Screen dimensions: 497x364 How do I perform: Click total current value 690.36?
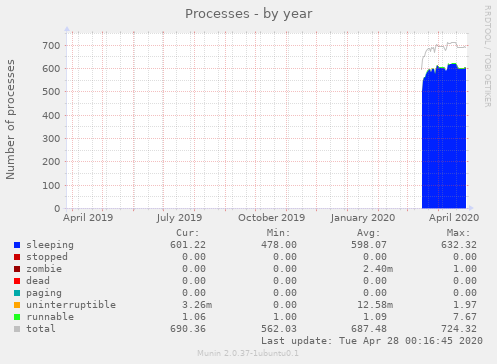pyautogui.click(x=188, y=329)
